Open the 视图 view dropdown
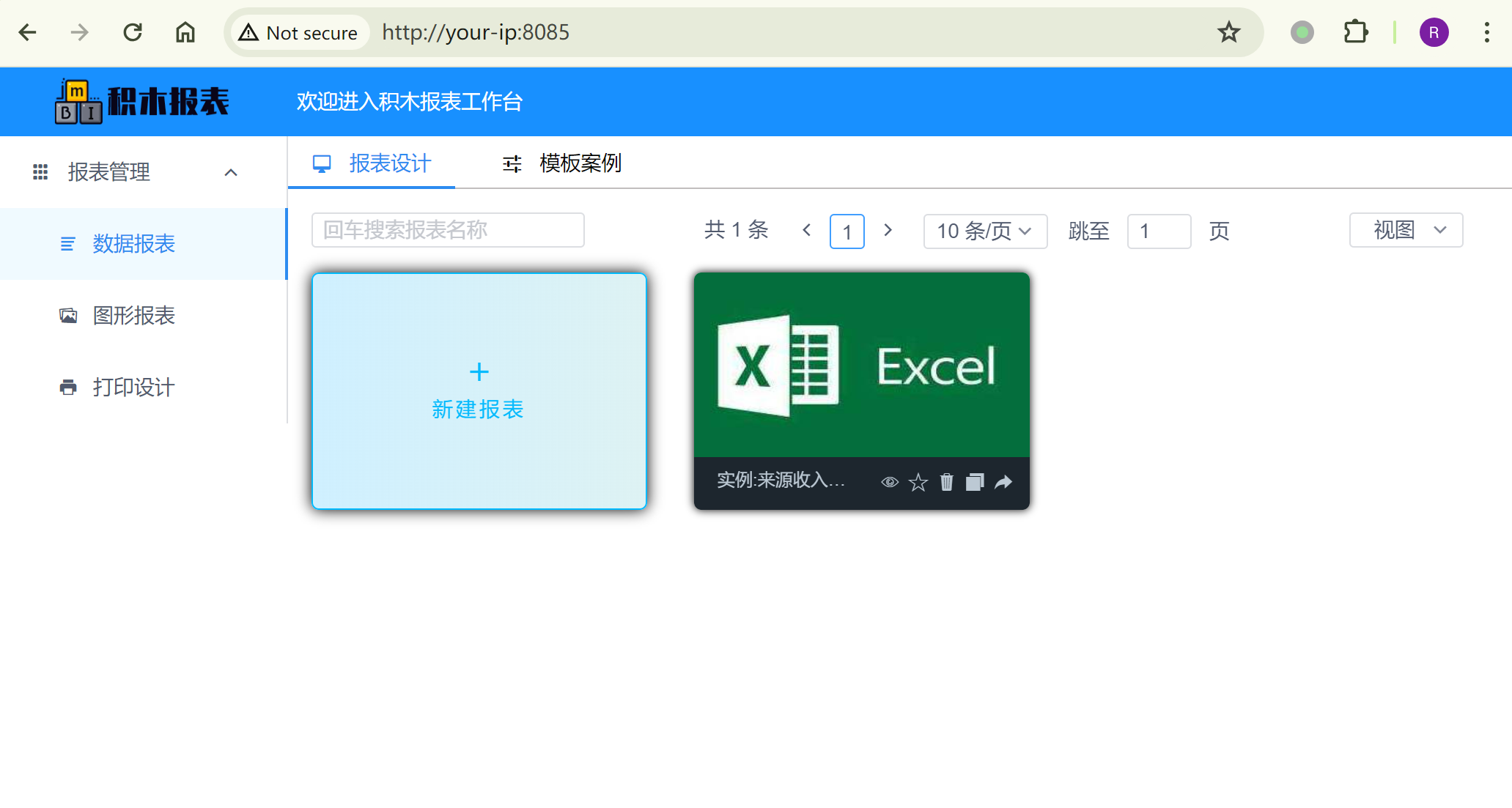This screenshot has height=808, width=1512. pyautogui.click(x=1405, y=230)
